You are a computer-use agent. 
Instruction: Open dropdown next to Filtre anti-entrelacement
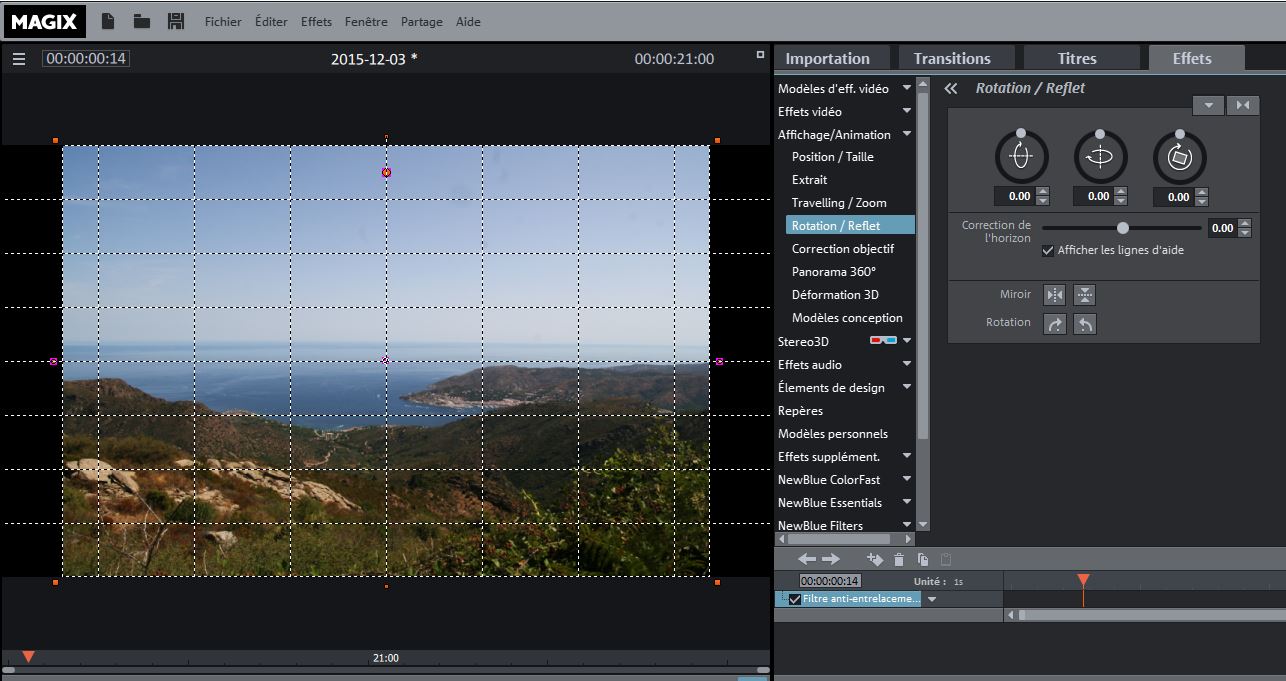pos(932,599)
